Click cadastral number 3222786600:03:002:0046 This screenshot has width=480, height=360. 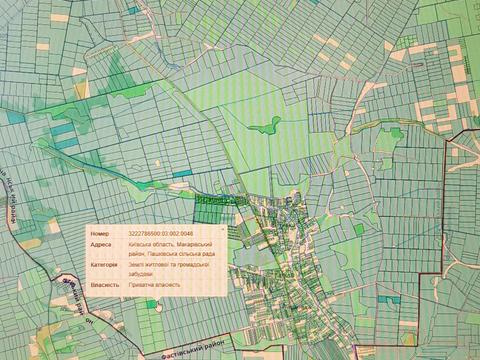[x=161, y=234]
